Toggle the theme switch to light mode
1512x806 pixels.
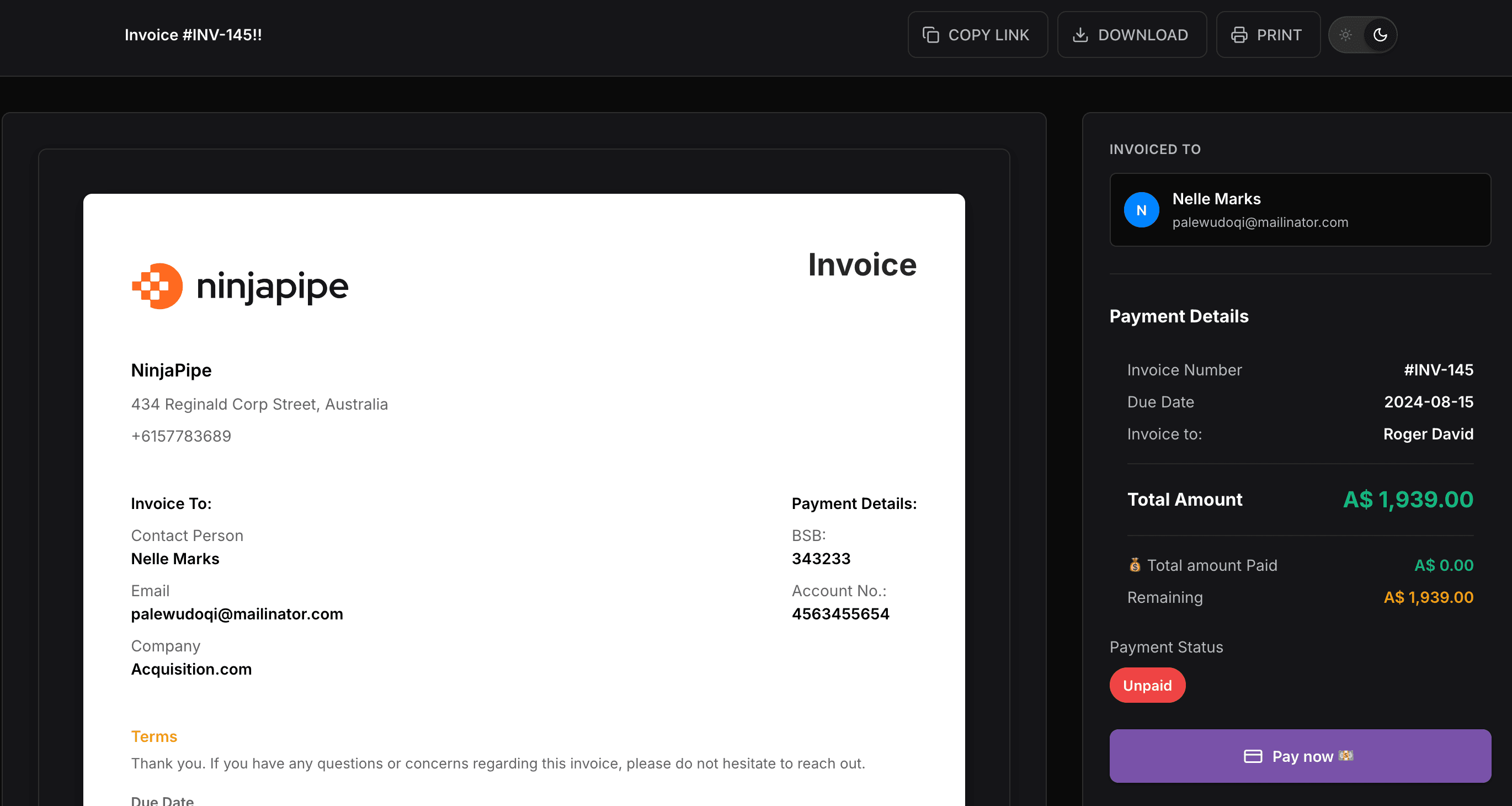(x=1345, y=35)
